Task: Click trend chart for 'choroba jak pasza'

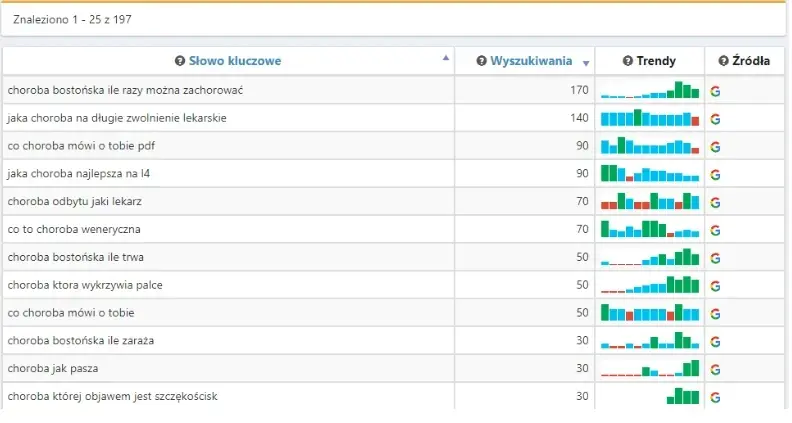Action: click(650, 368)
